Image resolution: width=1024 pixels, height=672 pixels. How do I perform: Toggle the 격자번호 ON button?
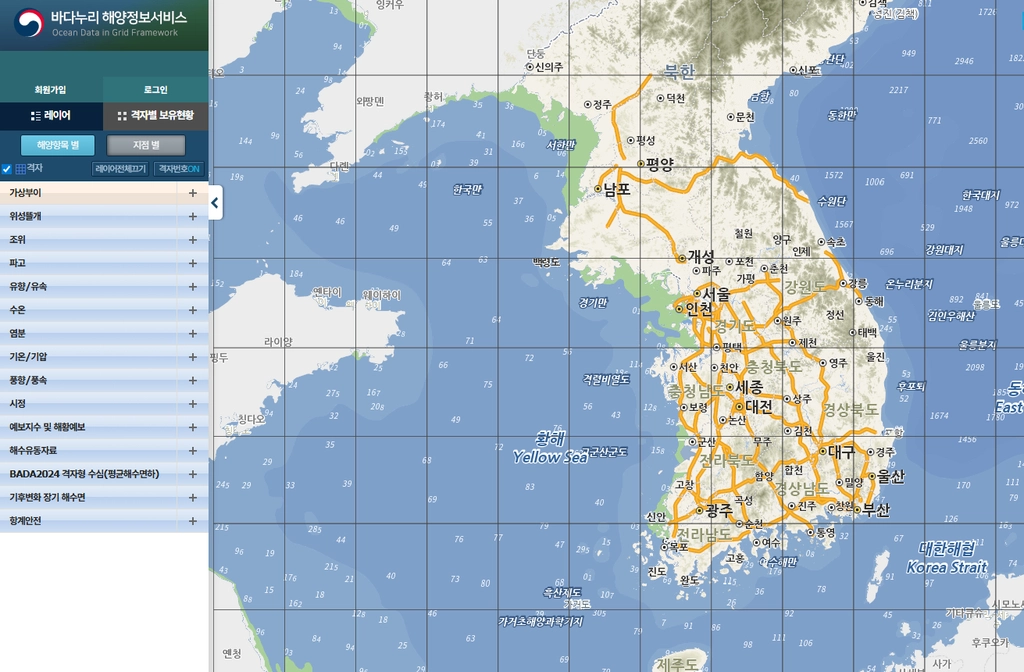[179, 169]
